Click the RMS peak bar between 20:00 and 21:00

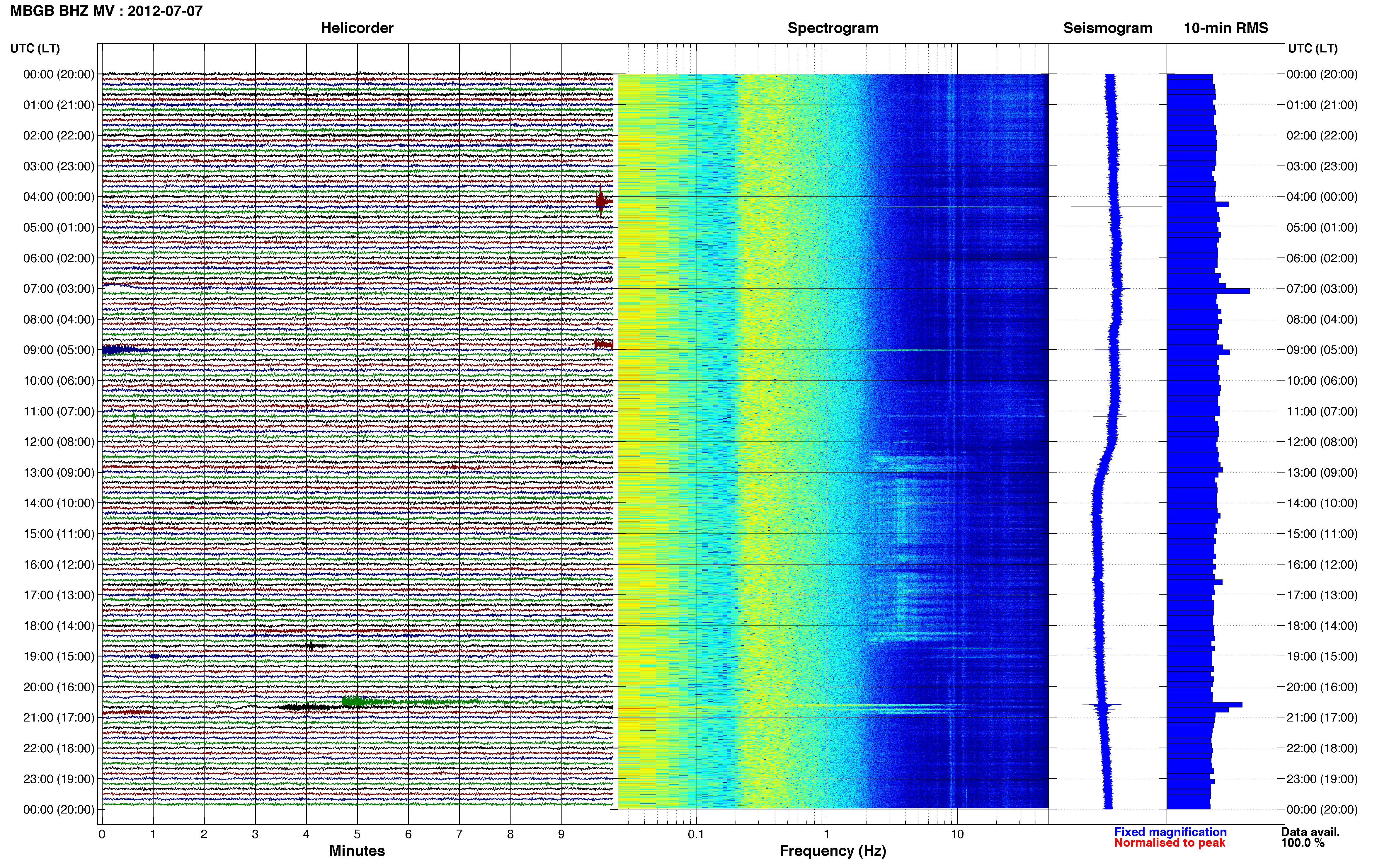pyautogui.click(x=1205, y=704)
